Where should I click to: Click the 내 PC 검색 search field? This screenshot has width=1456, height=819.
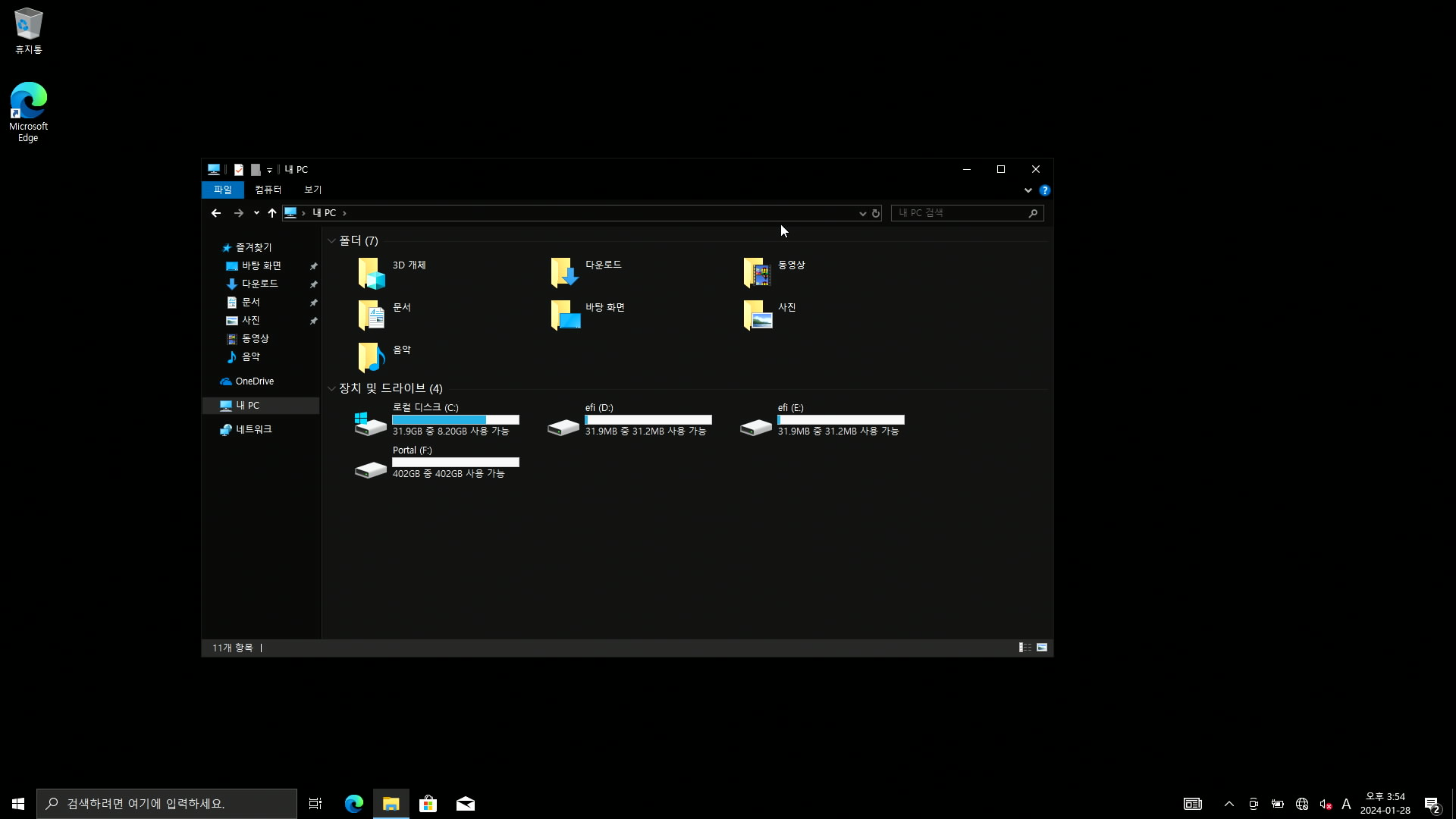pyautogui.click(x=959, y=213)
